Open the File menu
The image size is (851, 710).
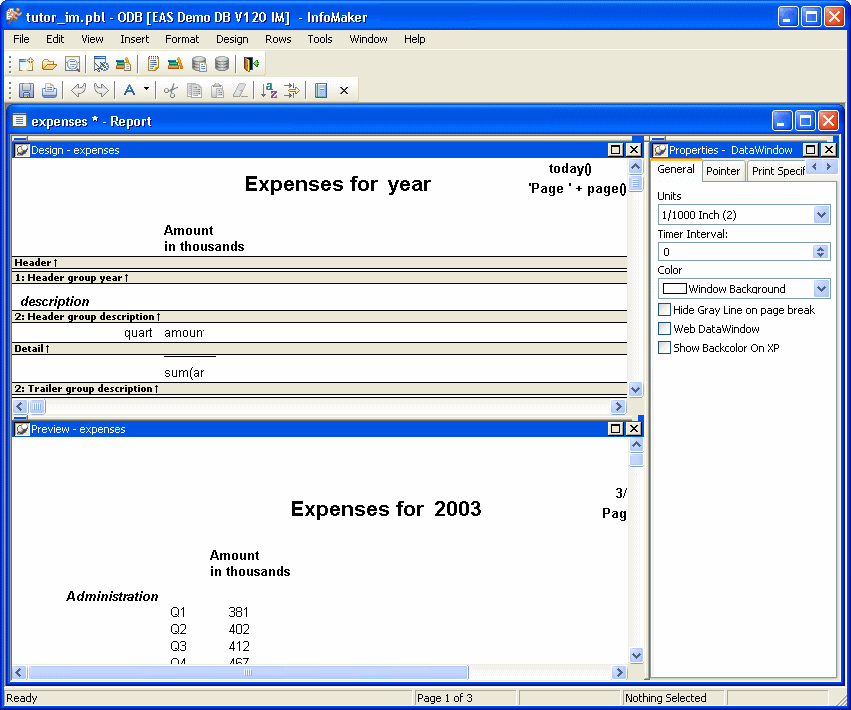click(21, 39)
